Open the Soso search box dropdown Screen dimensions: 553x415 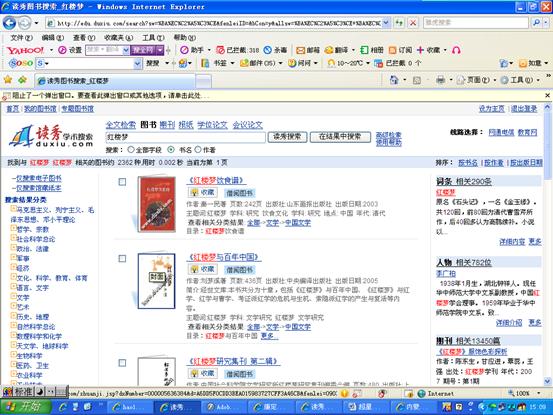click(138, 63)
